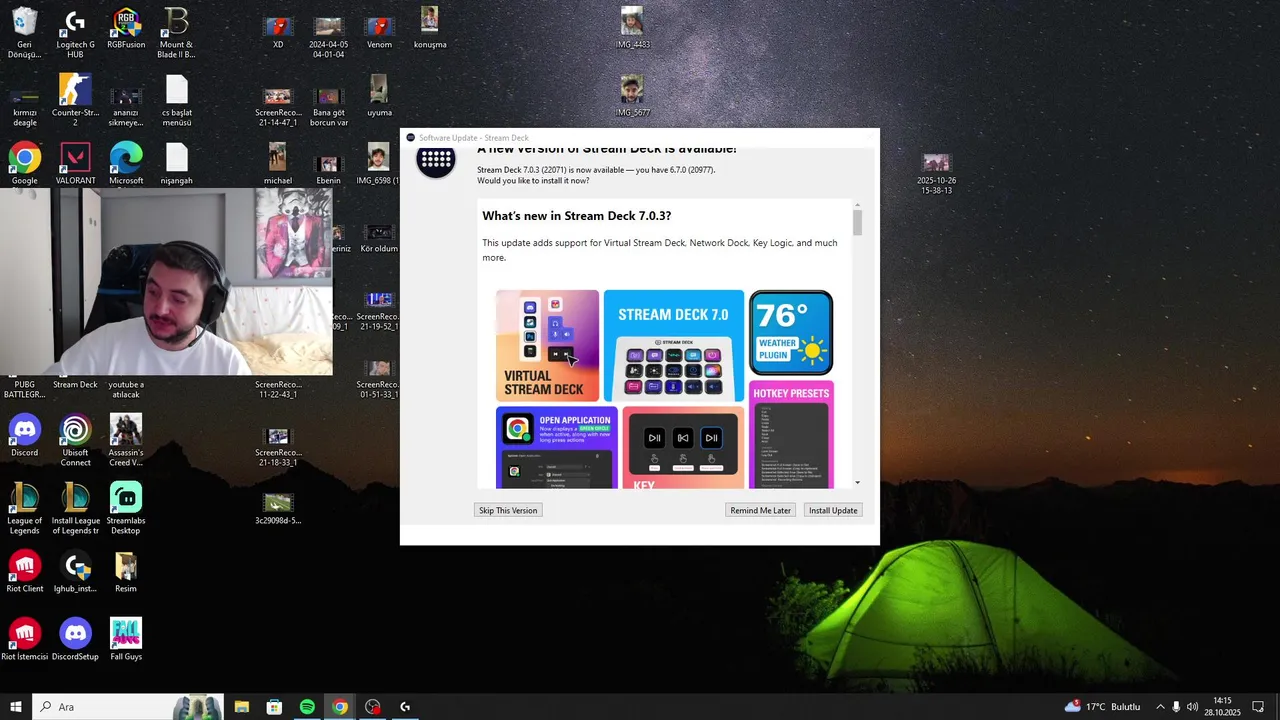
Task: Select the VALORANT desktop icon
Action: pyautogui.click(x=75, y=164)
